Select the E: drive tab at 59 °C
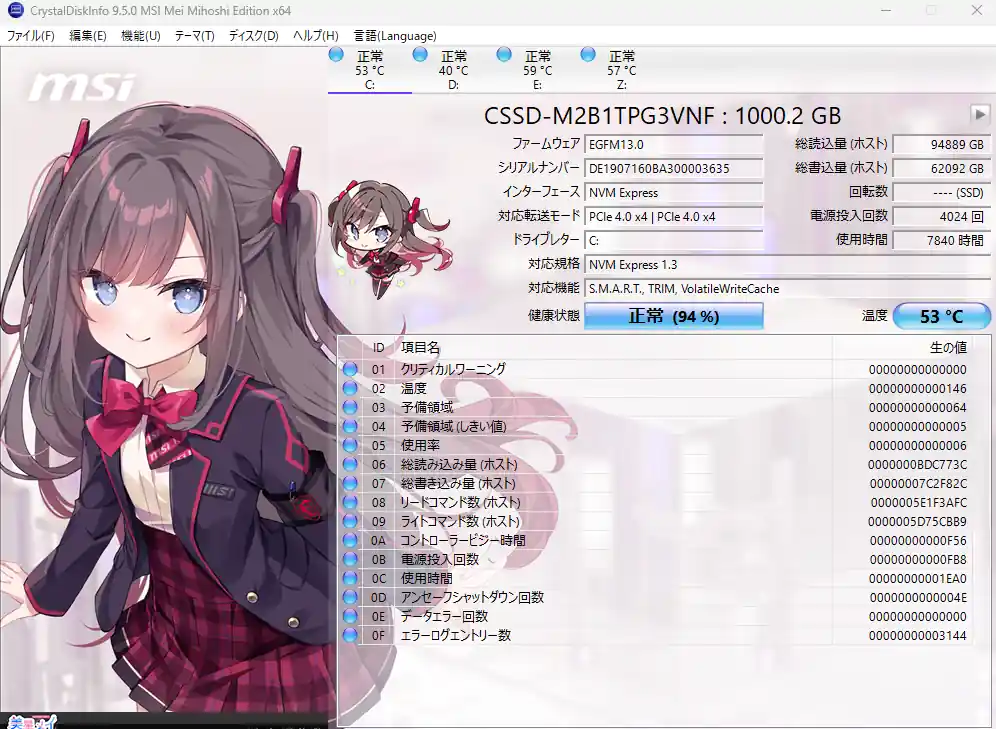The width and height of the screenshot is (996, 729). [x=537, y=70]
